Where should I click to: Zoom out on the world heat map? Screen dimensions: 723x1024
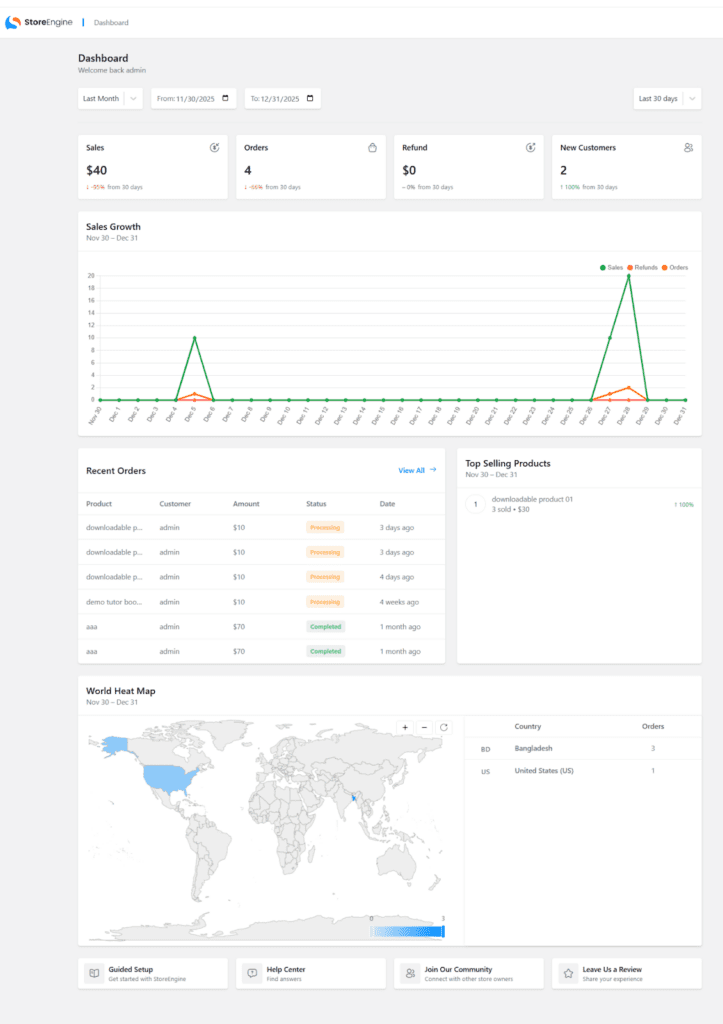[425, 728]
